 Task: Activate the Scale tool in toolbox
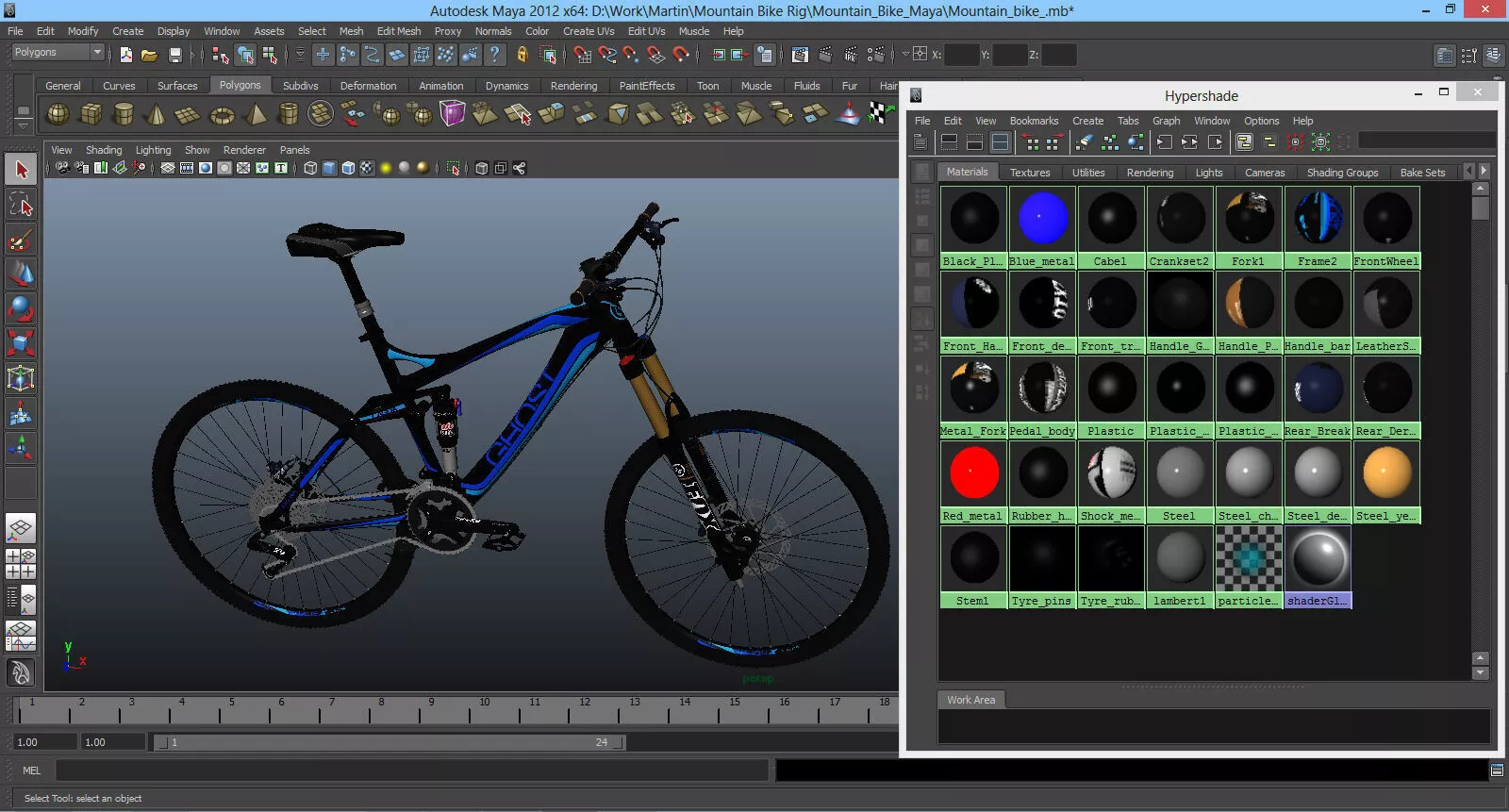pyautogui.click(x=21, y=343)
